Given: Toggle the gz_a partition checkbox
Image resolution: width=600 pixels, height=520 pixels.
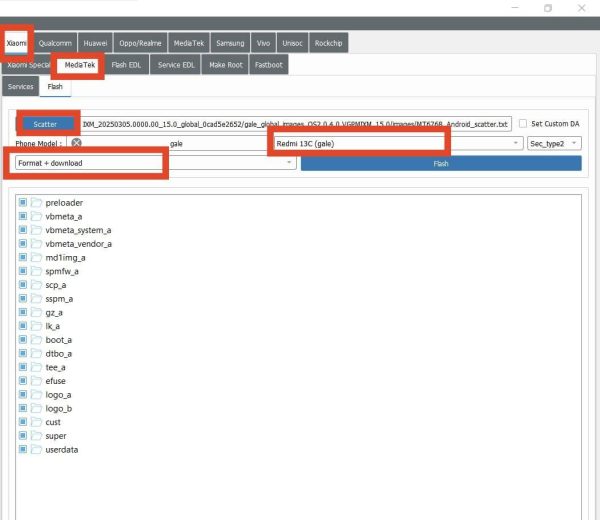Looking at the screenshot, I should [x=23, y=312].
